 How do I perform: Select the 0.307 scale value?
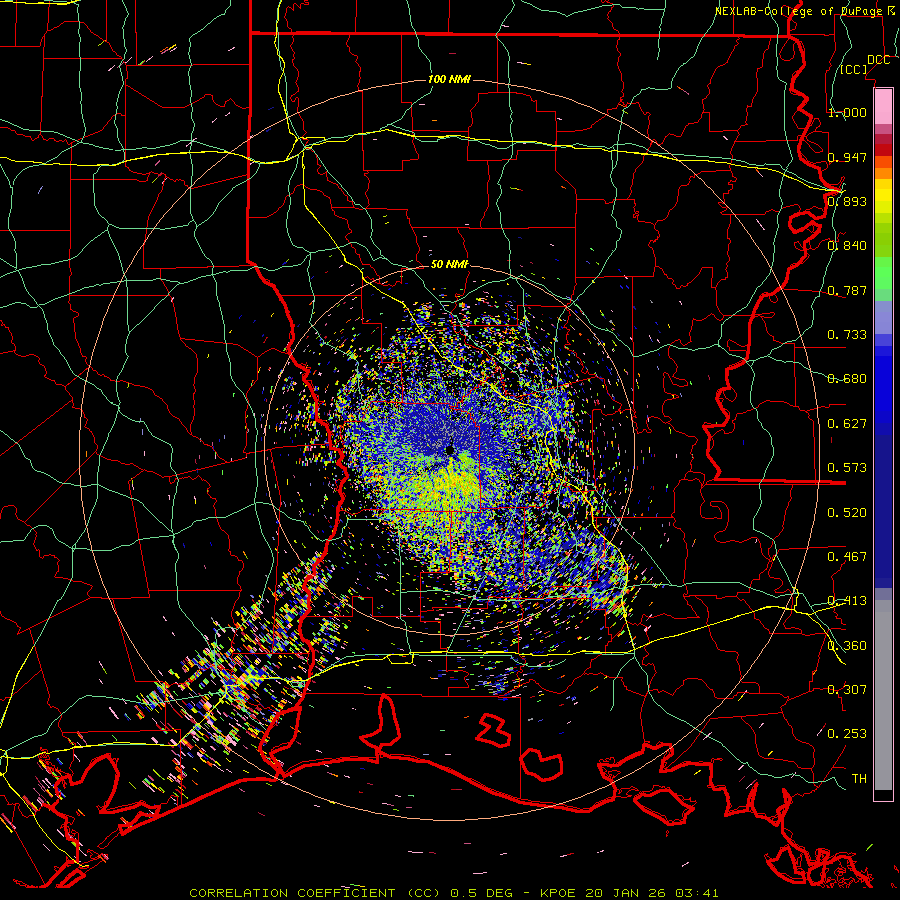click(x=847, y=689)
